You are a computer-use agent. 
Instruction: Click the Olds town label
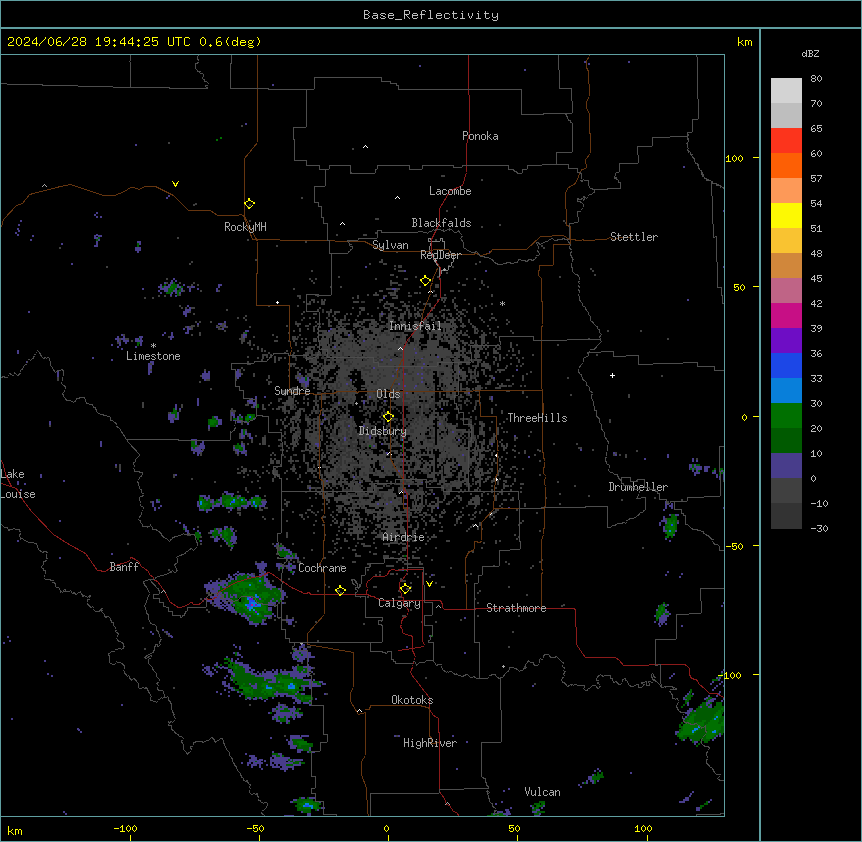coord(388,394)
